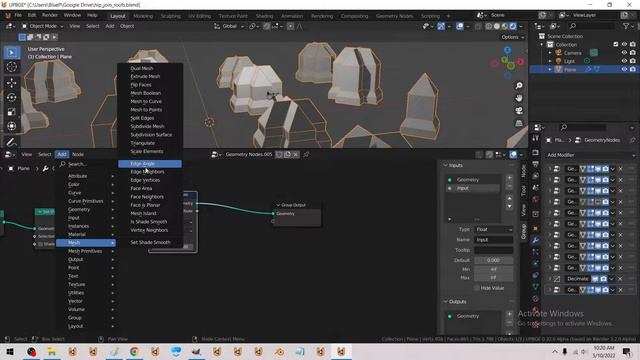
Task: Click the Max value field
Action: [x=493, y=278]
